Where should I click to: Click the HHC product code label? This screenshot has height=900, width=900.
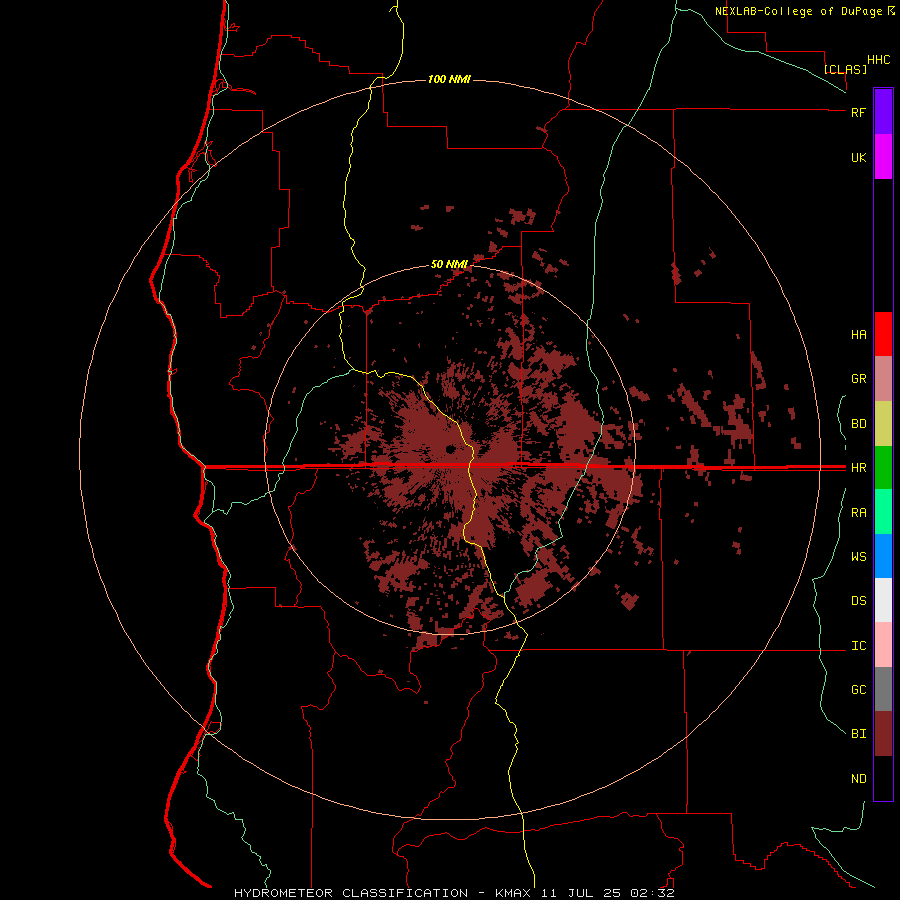tap(878, 60)
